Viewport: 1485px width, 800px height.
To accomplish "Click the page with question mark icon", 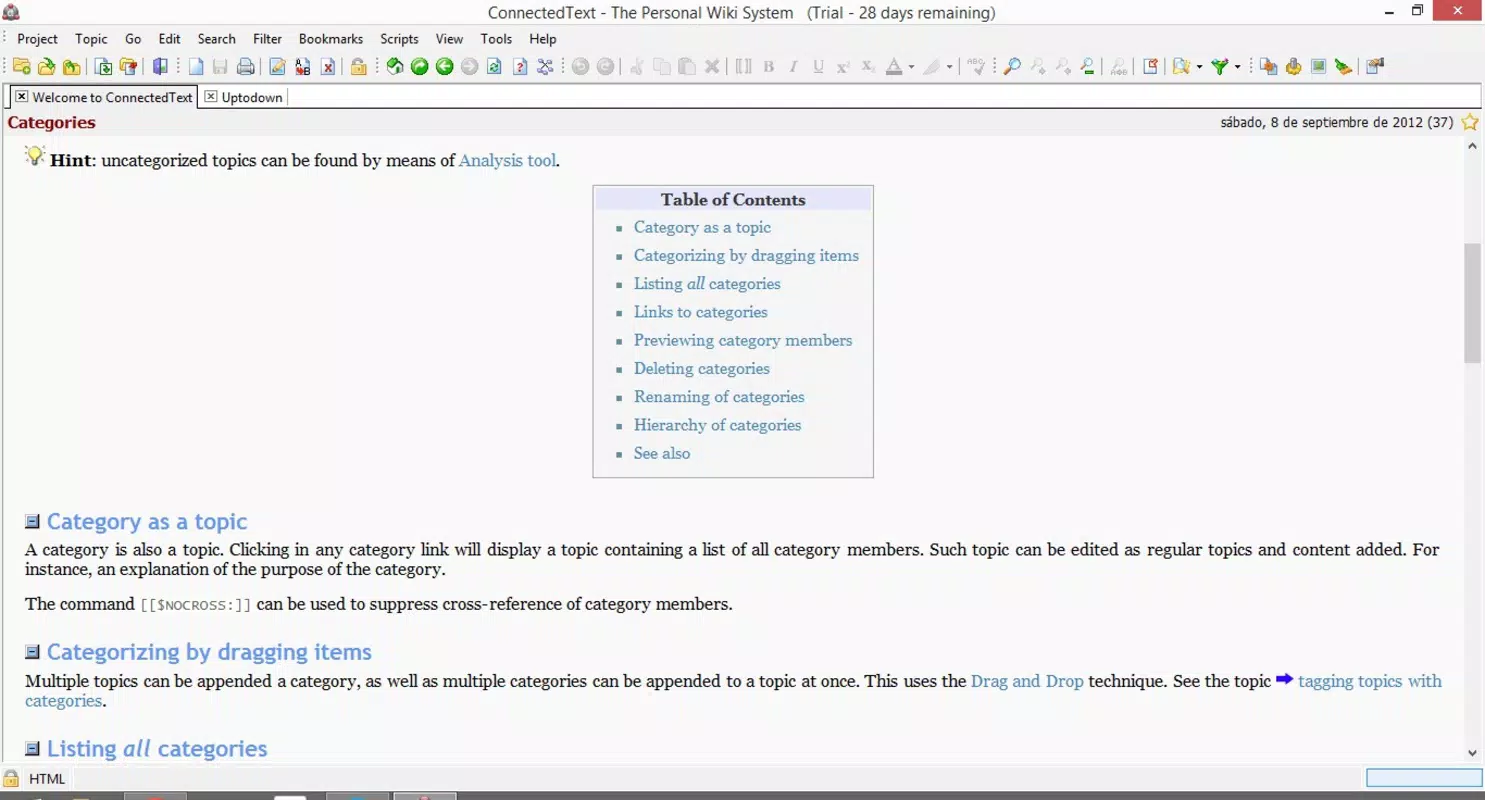I will [520, 67].
